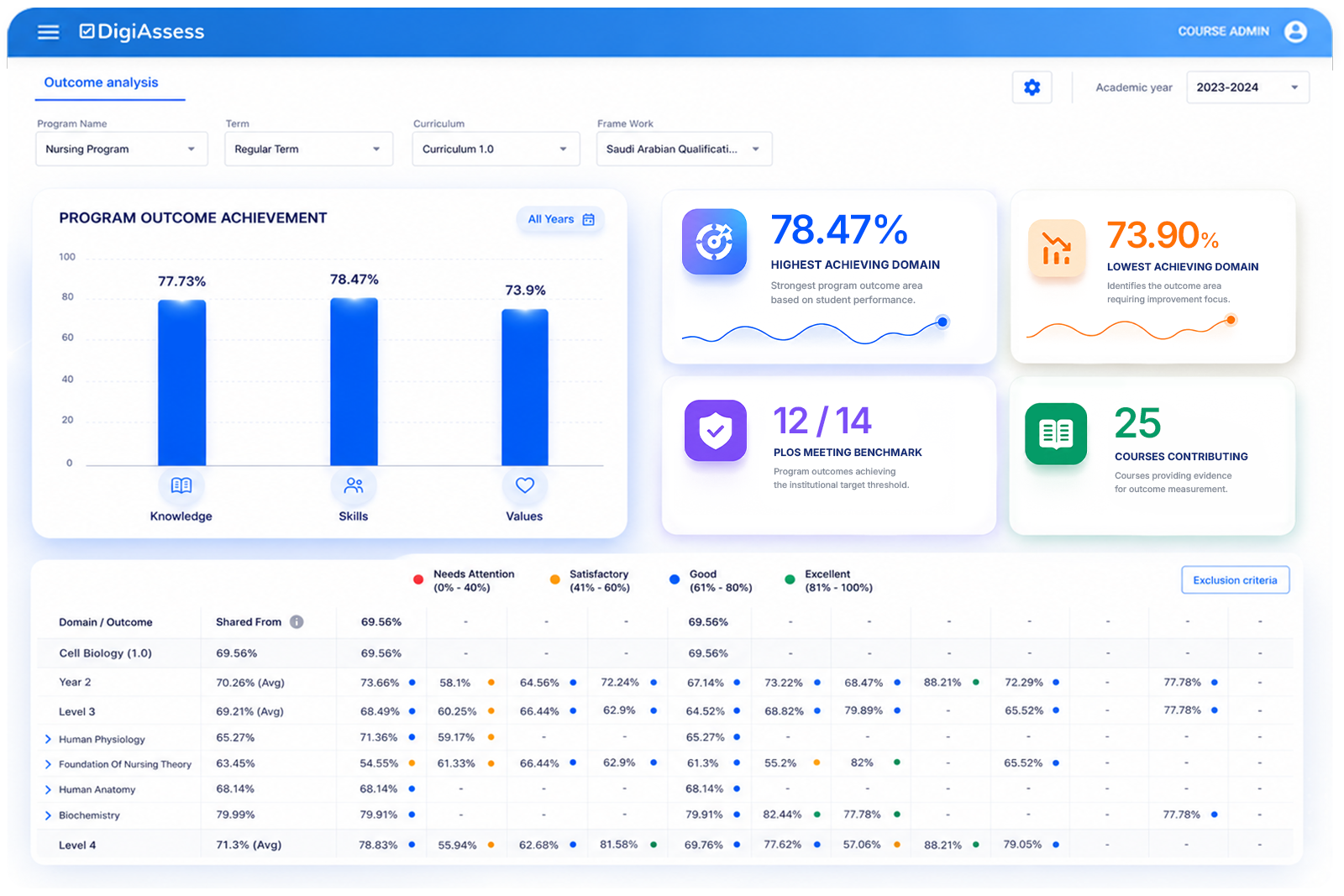The image size is (1344, 896).
Task: Click the 79.89% cell in Level 3 row
Action: pyautogui.click(x=864, y=710)
